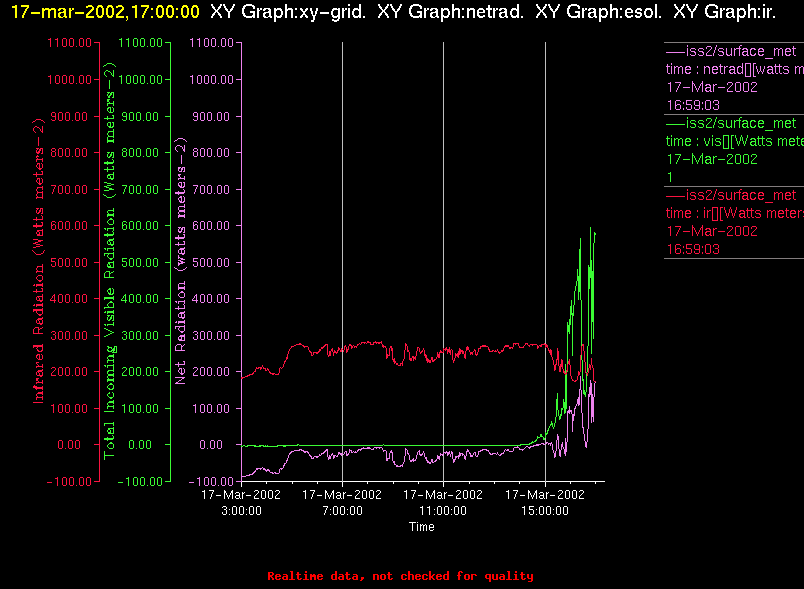Click purple axis tick label '1100.00'
804x589 pixels.
pyautogui.click(x=211, y=43)
